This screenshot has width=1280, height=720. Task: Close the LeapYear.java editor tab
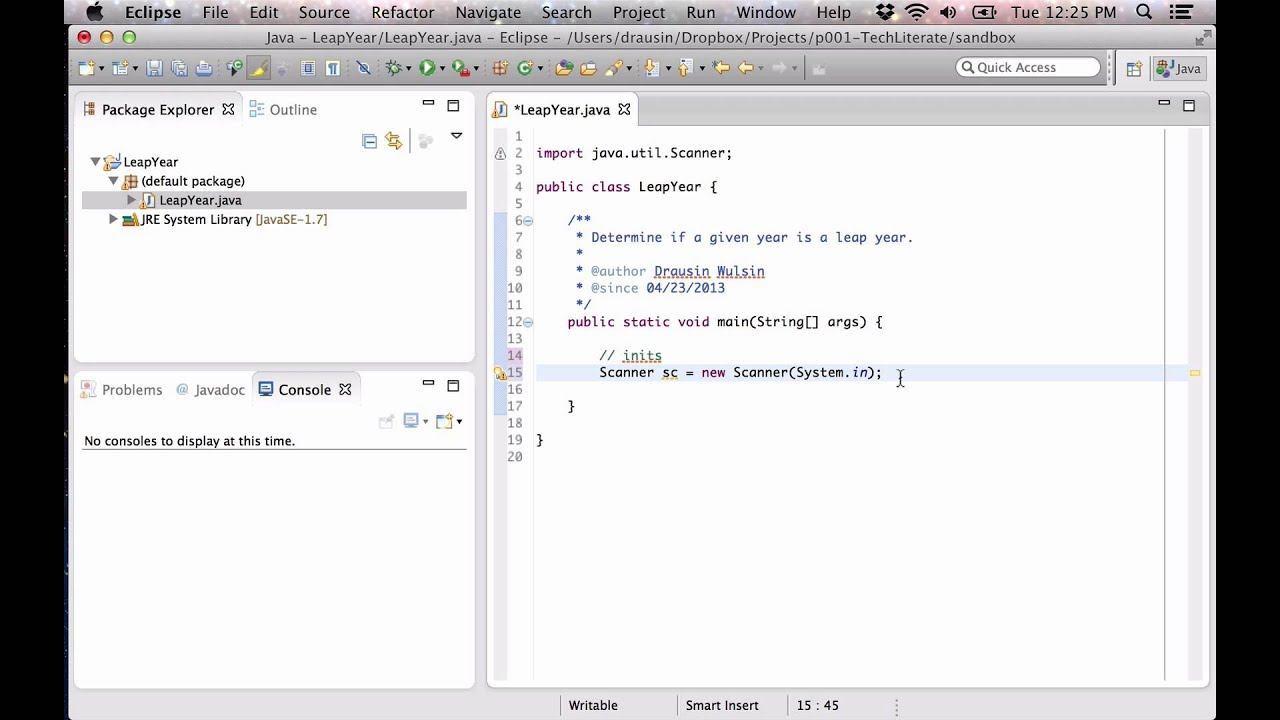(x=624, y=110)
